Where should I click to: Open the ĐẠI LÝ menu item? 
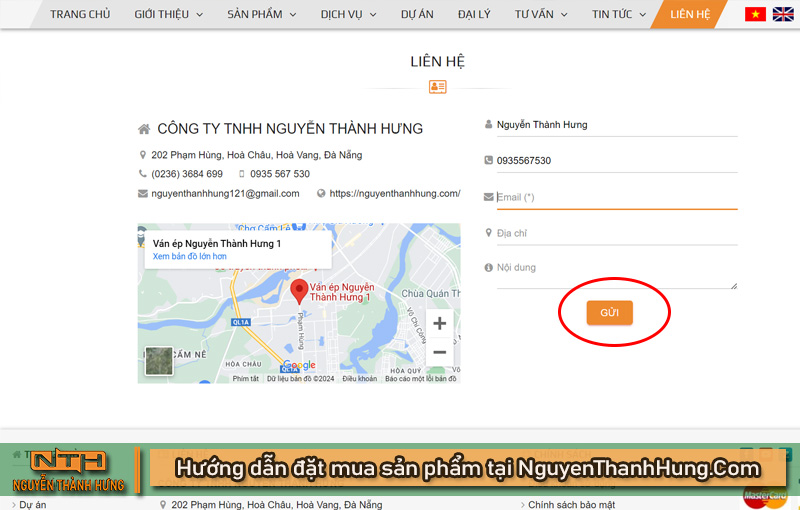pyautogui.click(x=474, y=14)
